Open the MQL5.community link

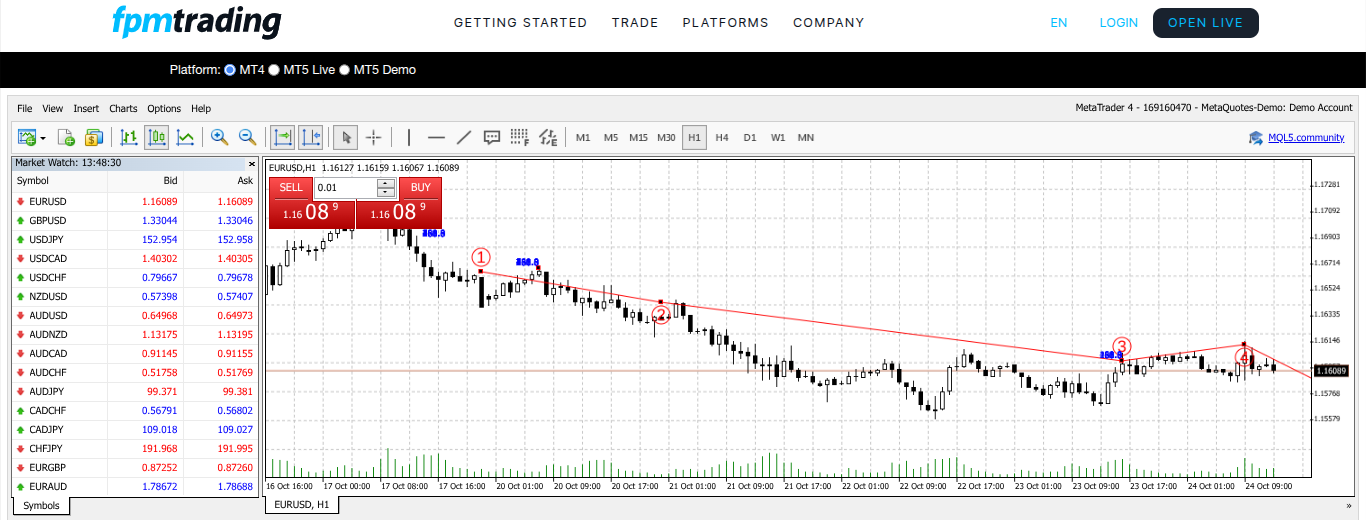(1306, 138)
